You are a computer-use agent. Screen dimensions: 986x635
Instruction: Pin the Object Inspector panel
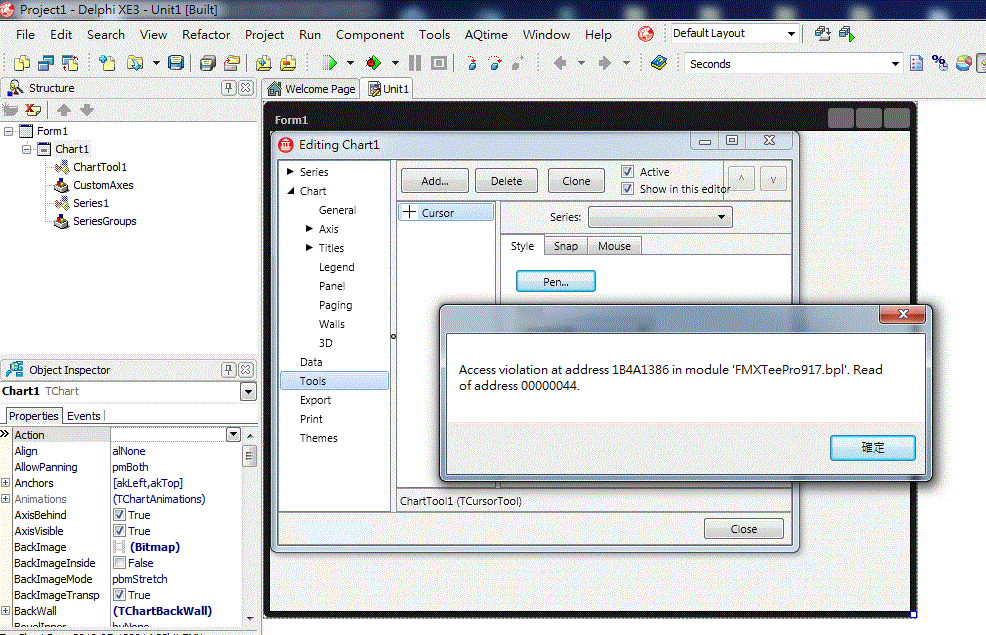click(229, 370)
